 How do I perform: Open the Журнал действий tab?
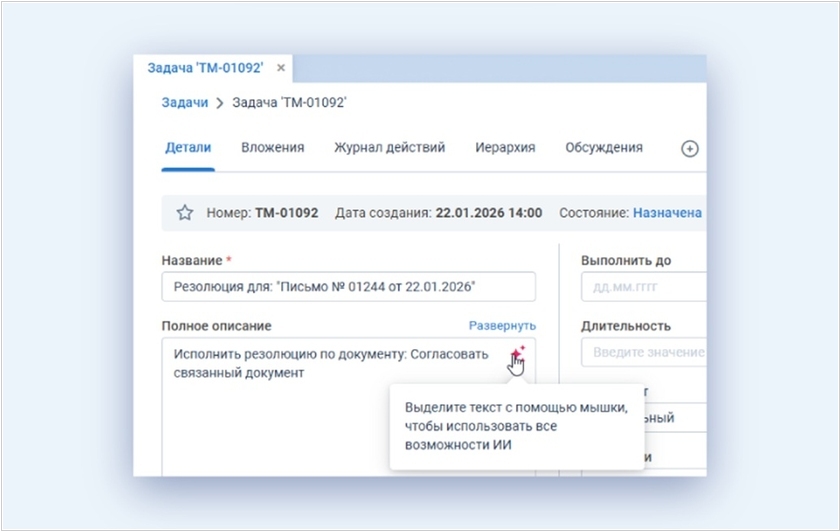pyautogui.click(x=389, y=147)
